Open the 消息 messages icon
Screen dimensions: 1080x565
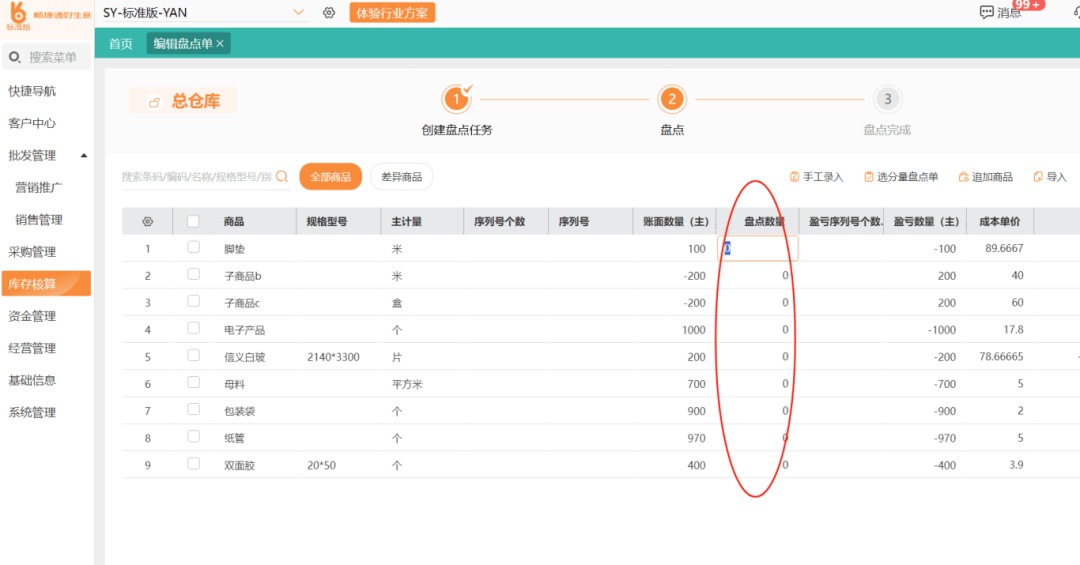986,12
